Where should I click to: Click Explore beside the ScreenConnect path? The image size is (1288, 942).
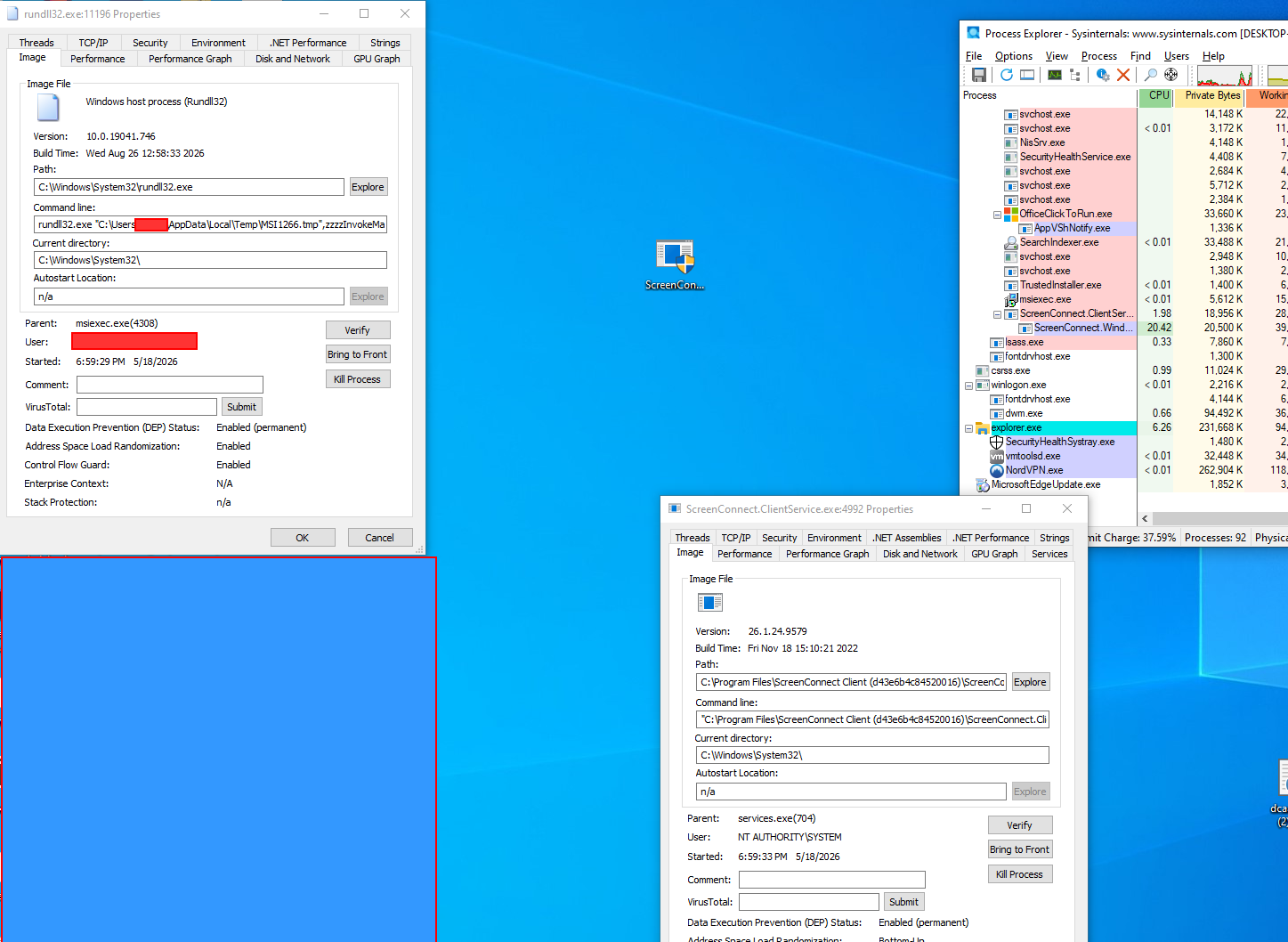(1030, 682)
